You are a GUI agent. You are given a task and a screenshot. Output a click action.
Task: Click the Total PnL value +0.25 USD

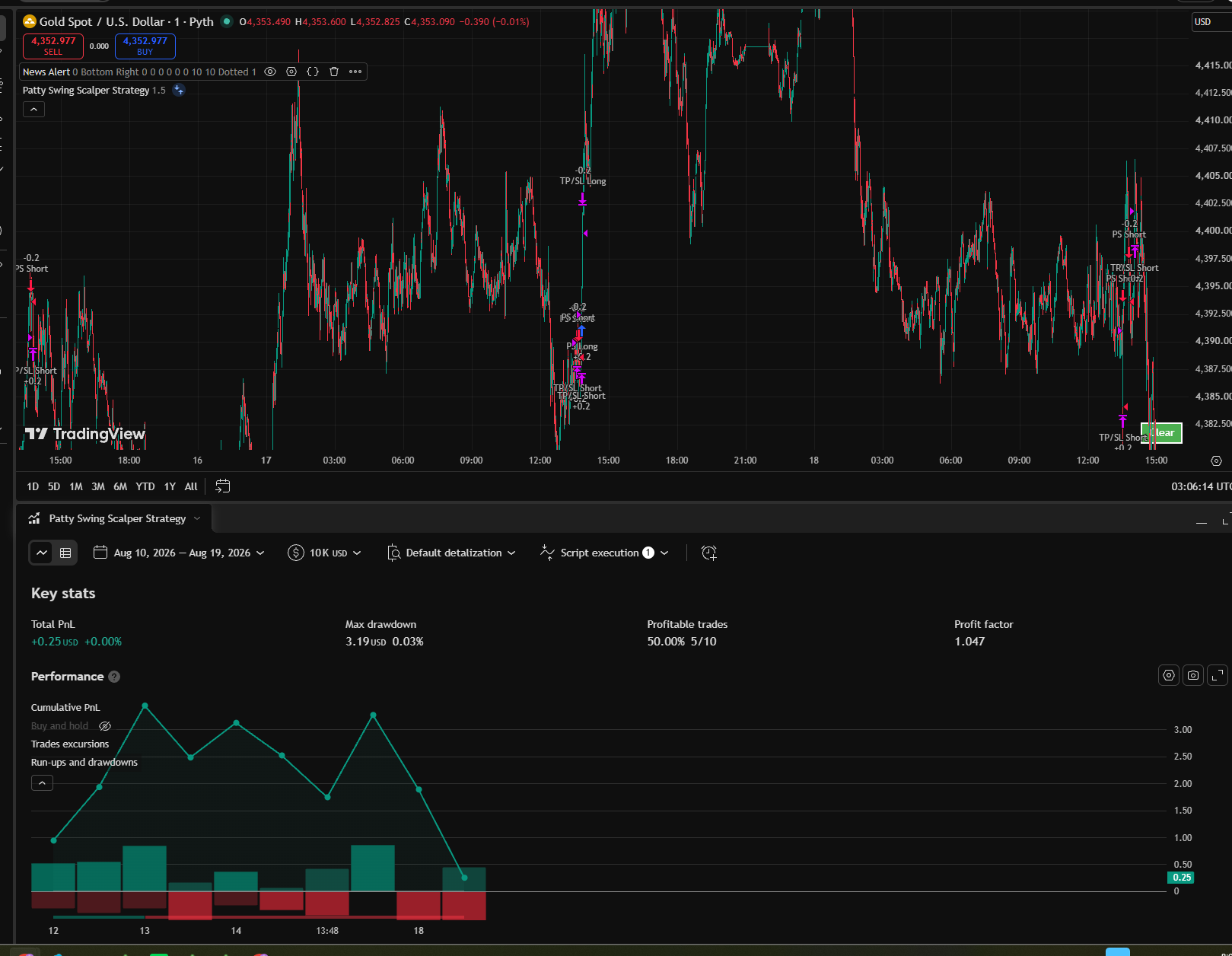pyautogui.click(x=55, y=642)
